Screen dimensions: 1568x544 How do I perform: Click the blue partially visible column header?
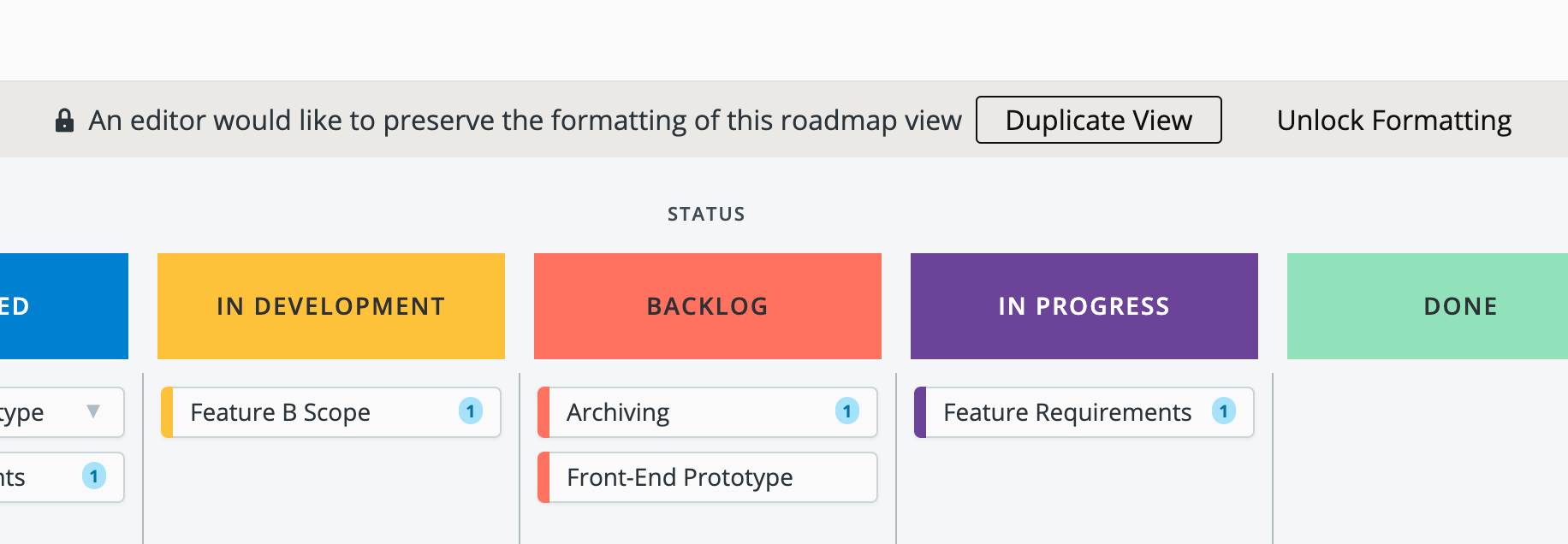pyautogui.click(x=64, y=306)
